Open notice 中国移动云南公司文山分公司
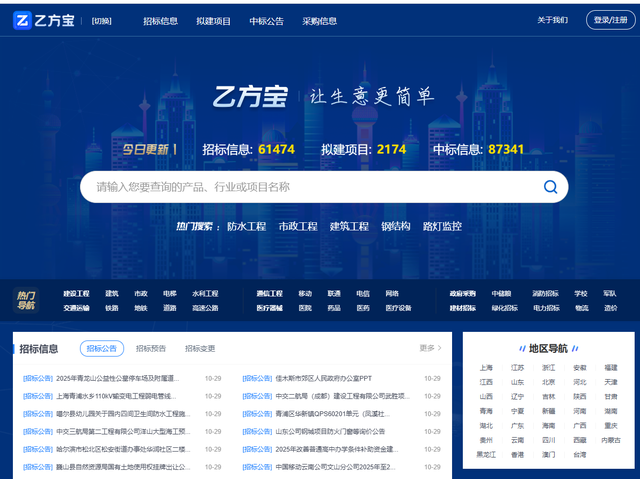The height and width of the screenshot is (479, 640). coord(336,467)
